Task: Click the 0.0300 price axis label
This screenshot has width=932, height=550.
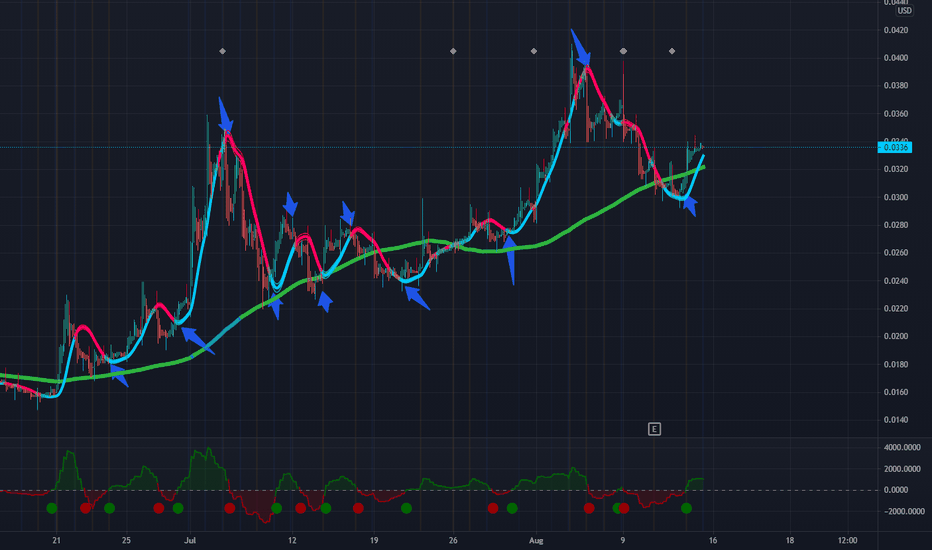Action: (x=896, y=197)
